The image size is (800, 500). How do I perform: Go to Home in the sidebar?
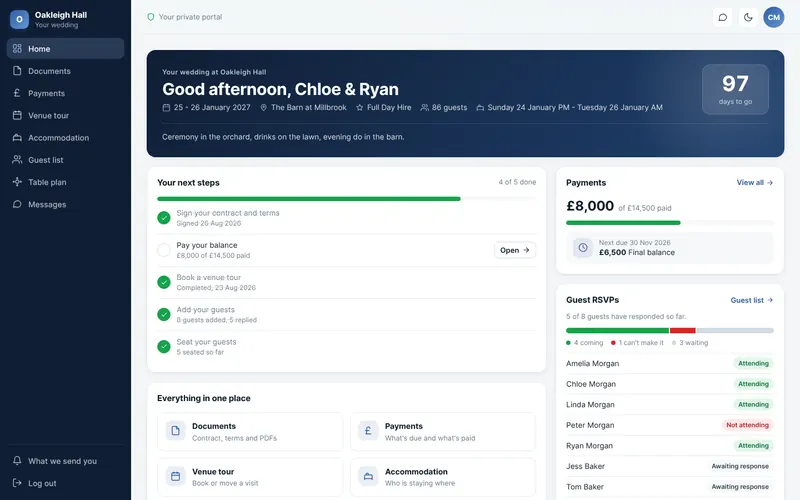[65, 48]
